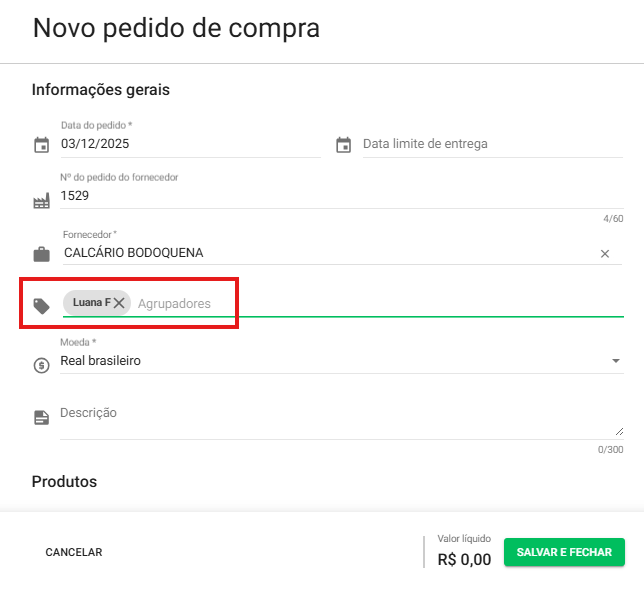Click the factory icon beside supplier order number
The width and height of the screenshot is (644, 592).
(x=41, y=202)
